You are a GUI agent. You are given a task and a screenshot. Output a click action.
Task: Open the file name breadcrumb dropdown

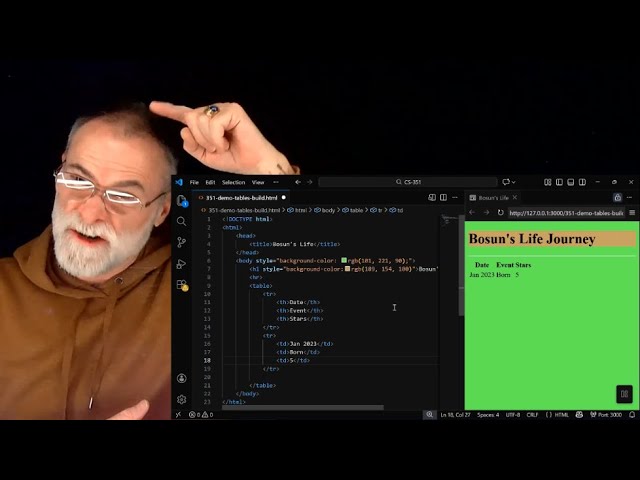point(240,210)
